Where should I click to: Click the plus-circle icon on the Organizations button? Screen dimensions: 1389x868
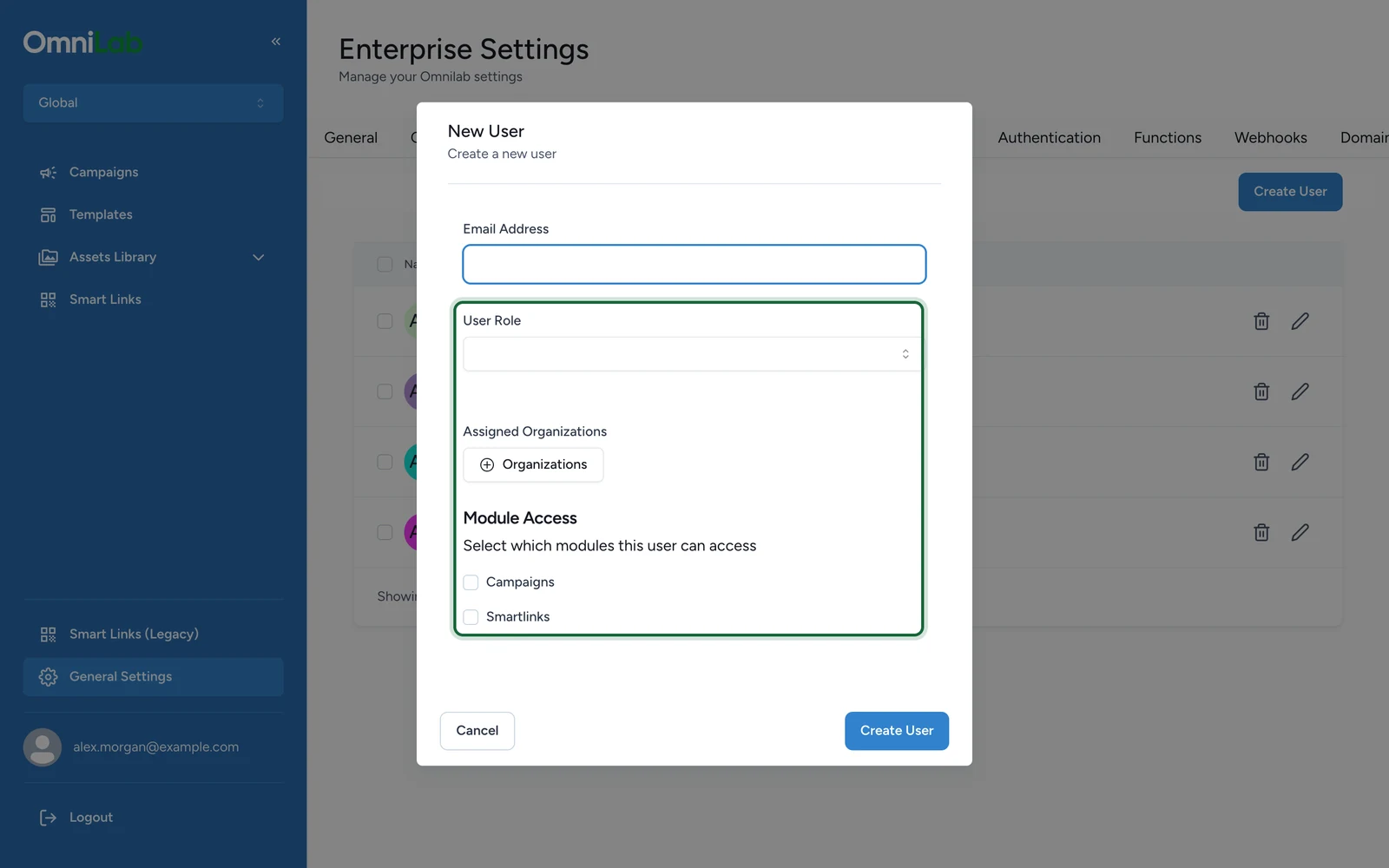pos(487,465)
